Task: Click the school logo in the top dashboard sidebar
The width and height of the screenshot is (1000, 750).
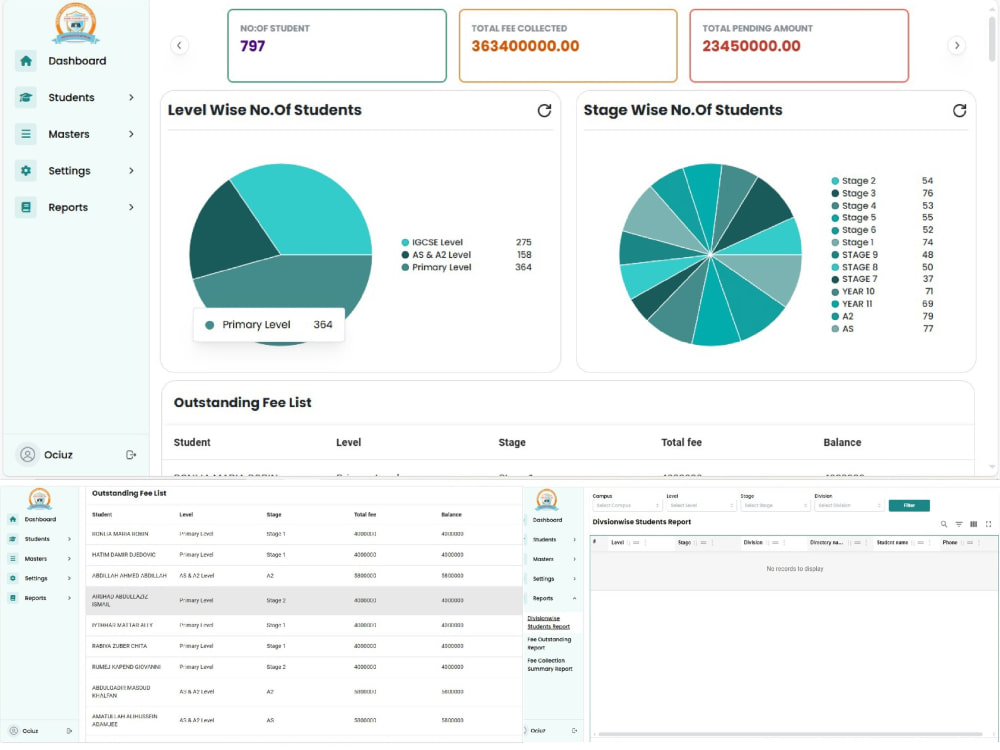Action: tap(75, 23)
